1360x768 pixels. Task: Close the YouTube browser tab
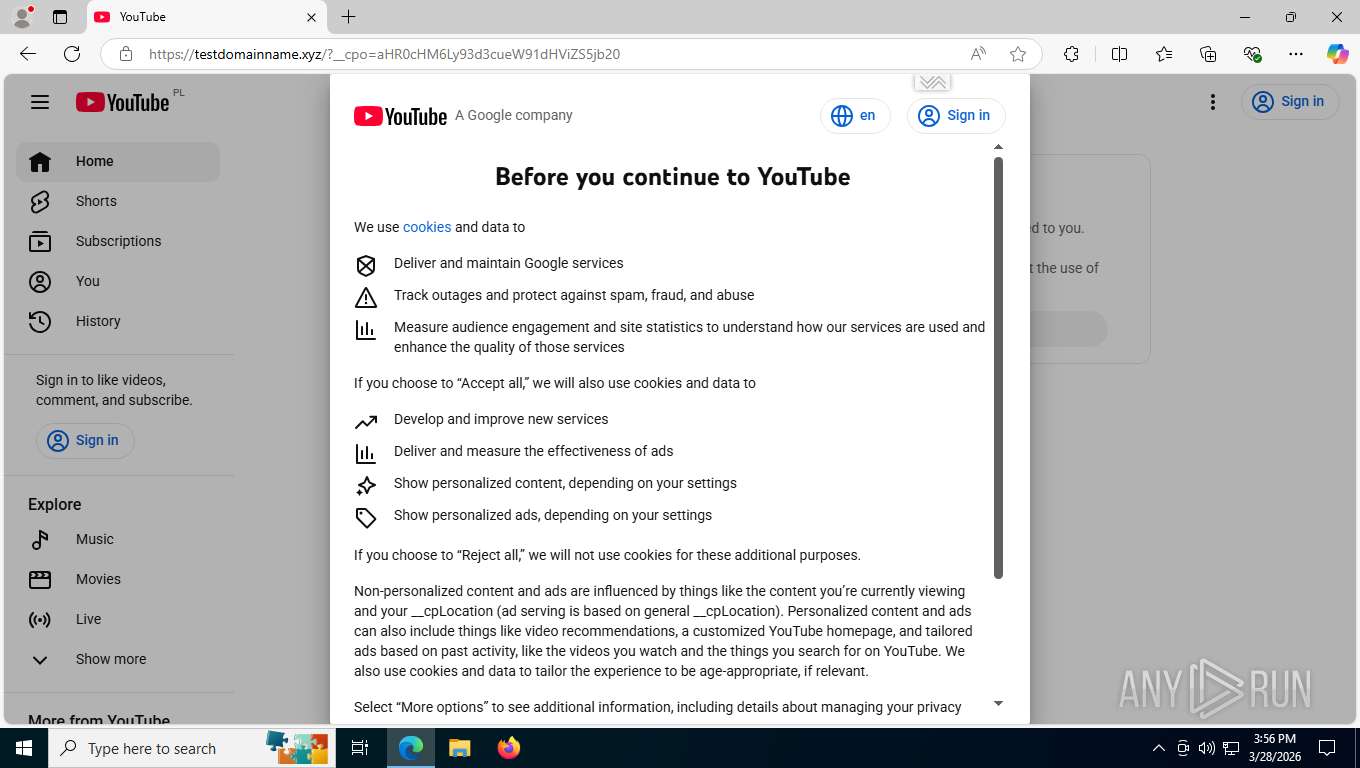pyautogui.click(x=311, y=17)
